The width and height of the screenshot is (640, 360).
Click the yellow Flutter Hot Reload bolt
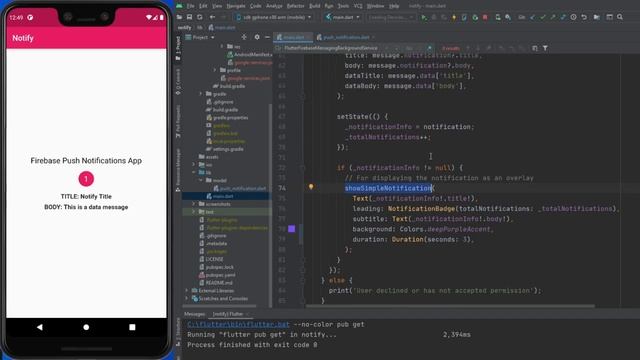click(x=454, y=17)
